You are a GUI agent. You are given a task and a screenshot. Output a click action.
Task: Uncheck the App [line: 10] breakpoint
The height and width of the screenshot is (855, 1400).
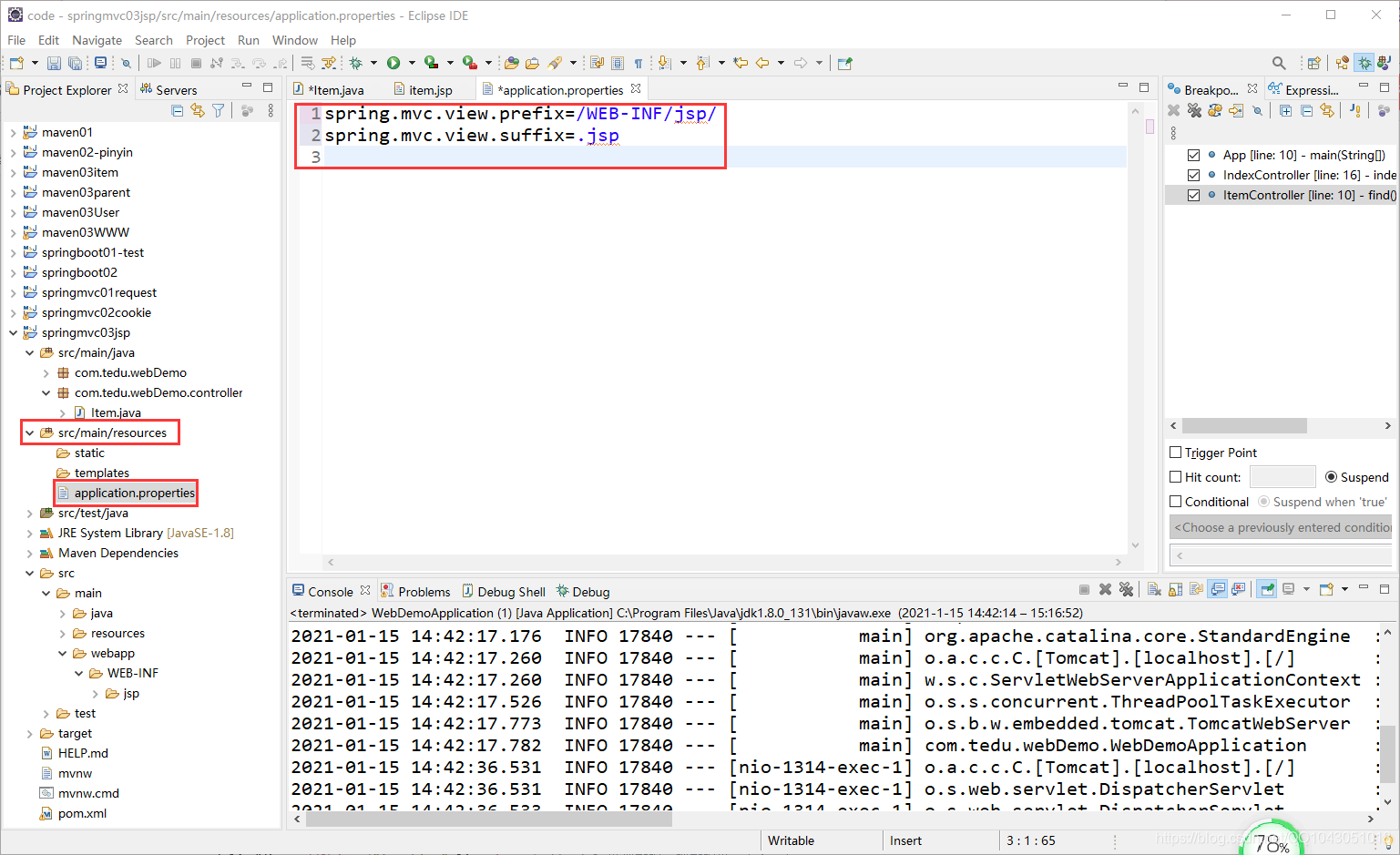click(x=1193, y=155)
